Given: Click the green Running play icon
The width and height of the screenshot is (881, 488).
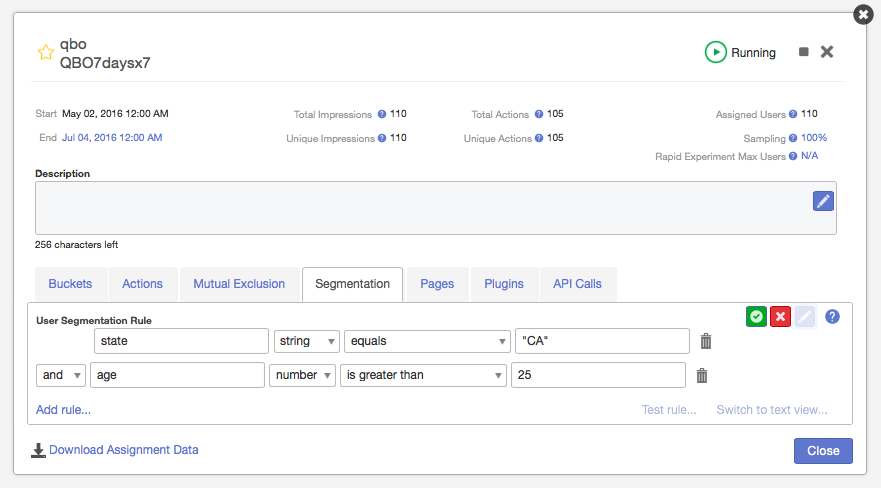Looking at the screenshot, I should coord(715,52).
